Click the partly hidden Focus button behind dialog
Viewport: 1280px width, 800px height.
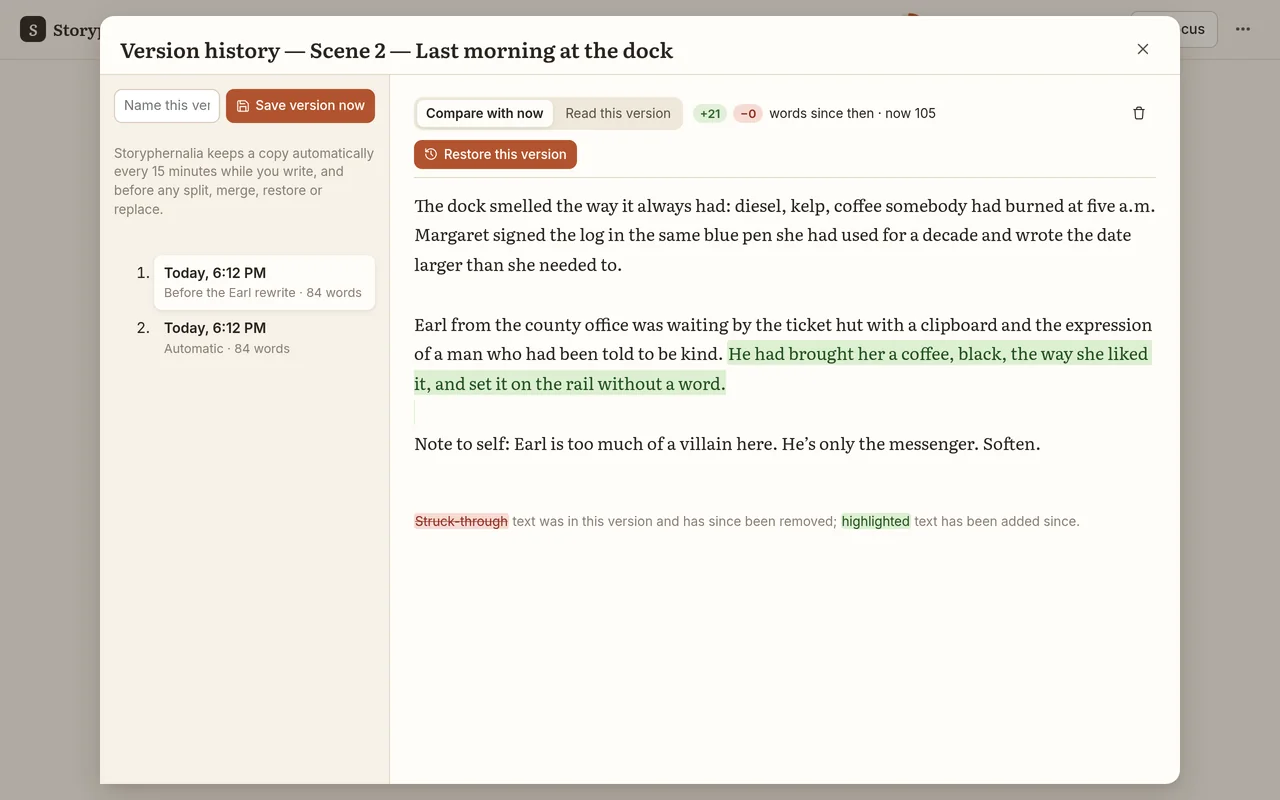[x=1197, y=29]
